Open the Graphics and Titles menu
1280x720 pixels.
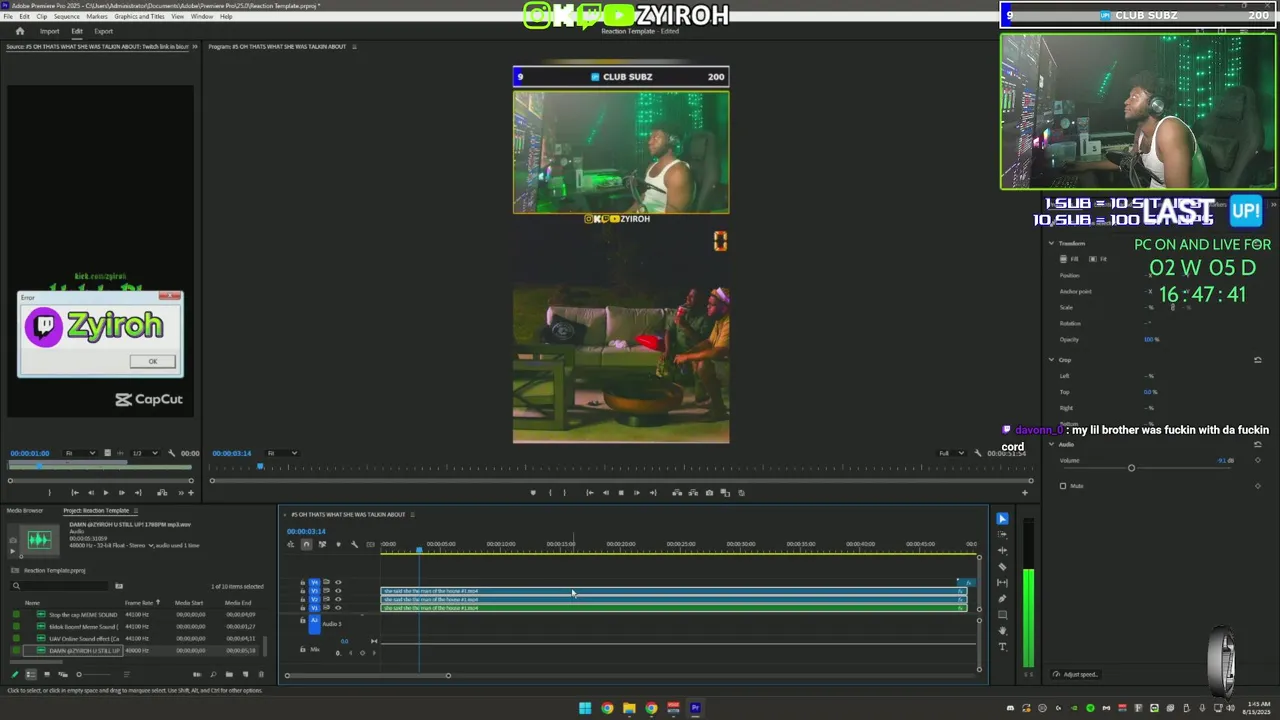pyautogui.click(x=139, y=16)
